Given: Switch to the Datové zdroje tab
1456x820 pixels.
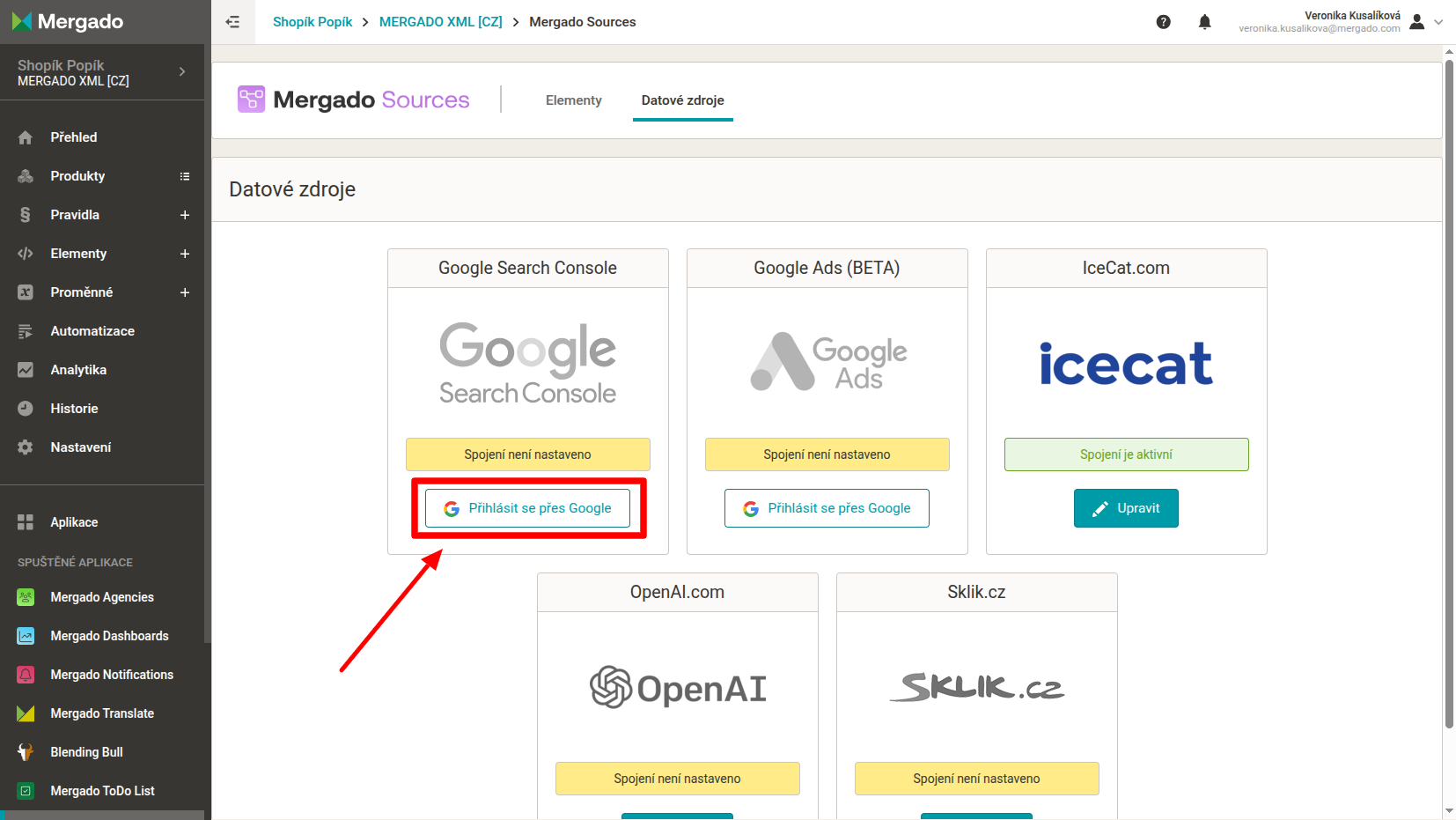Looking at the screenshot, I should [x=683, y=100].
